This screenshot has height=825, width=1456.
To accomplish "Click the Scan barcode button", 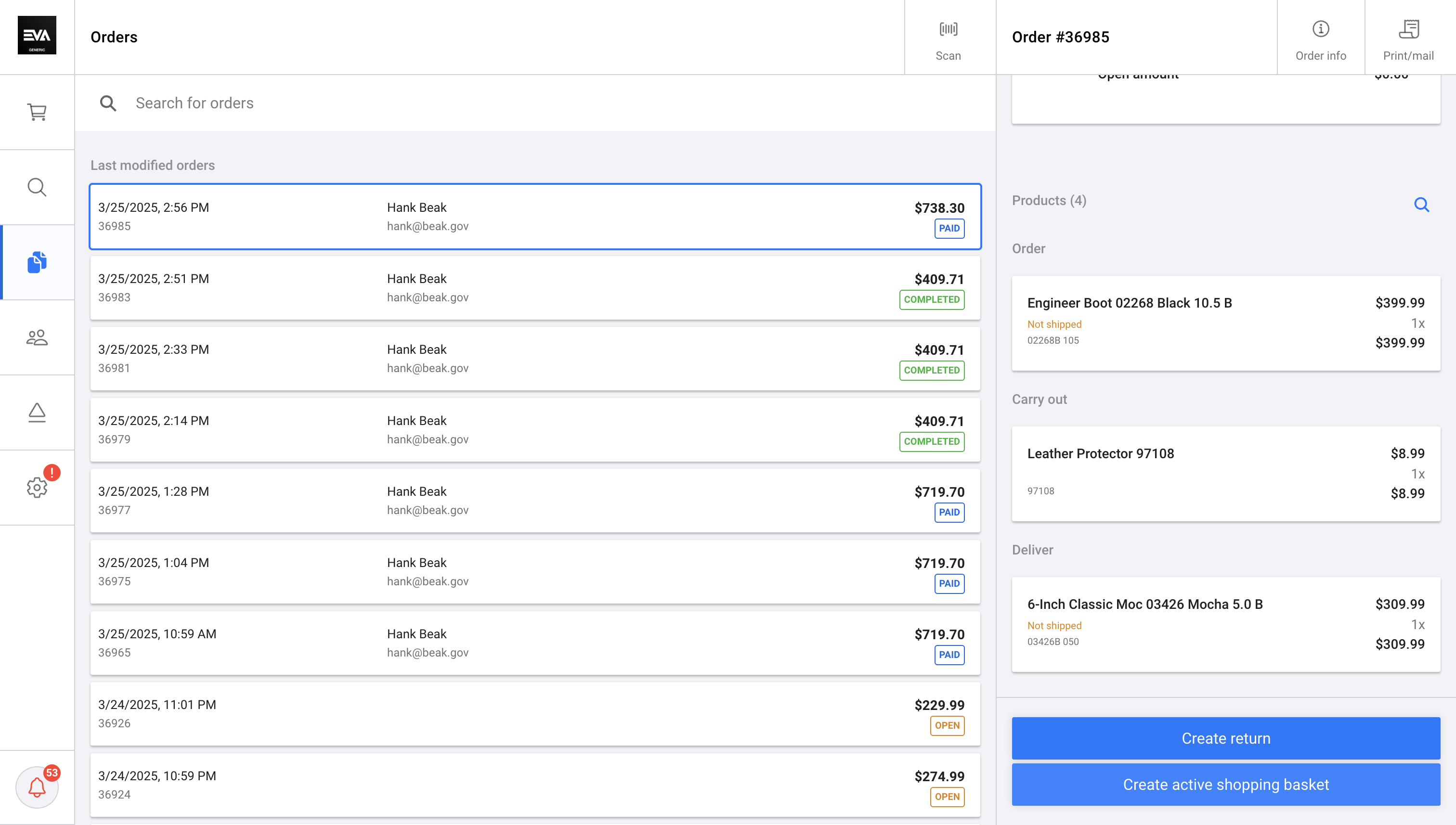I will 948,38.
